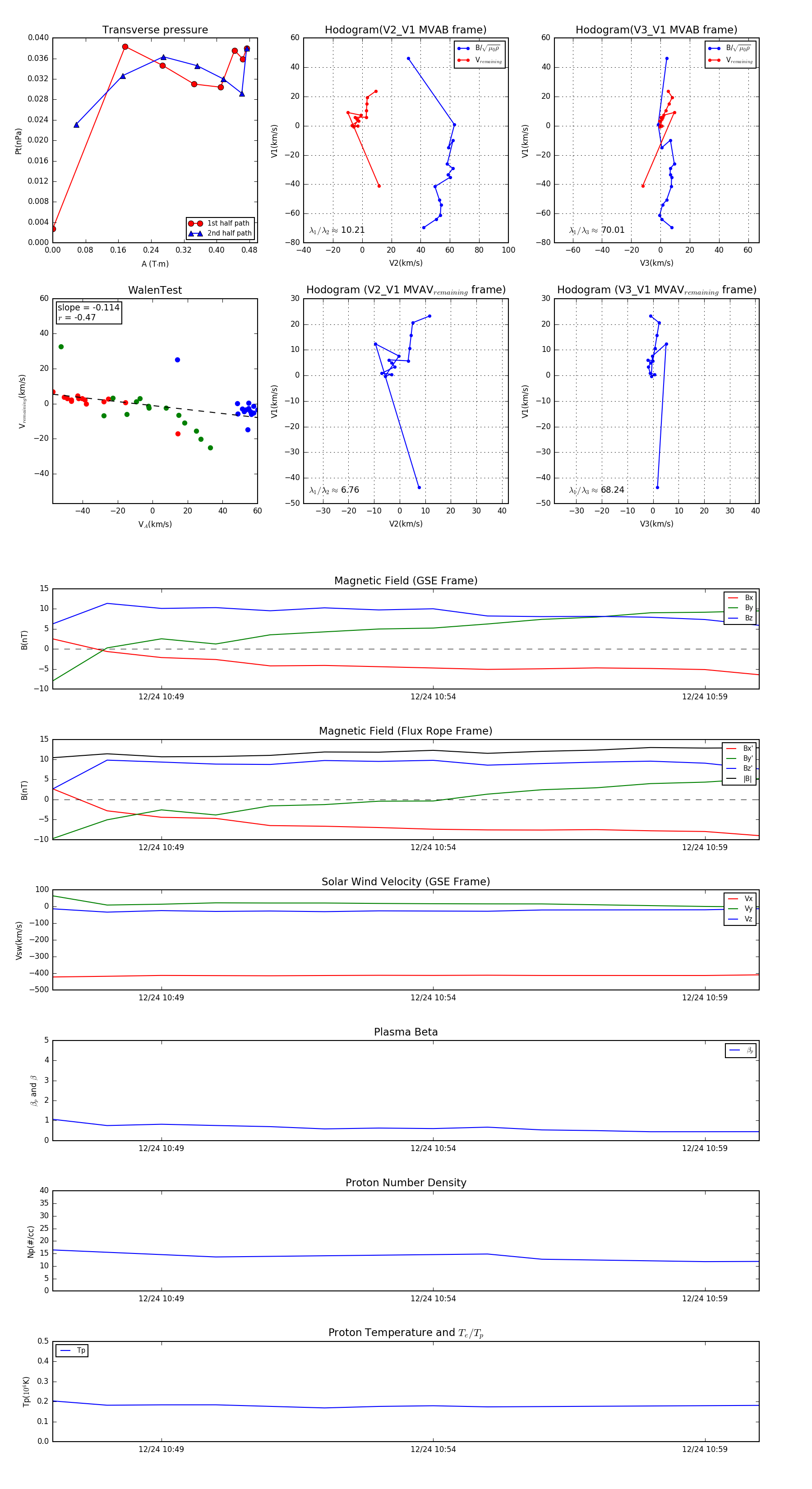Image resolution: width=812 pixels, height=1489 pixels.
Task: Click '12/24 10:54' tick under GSE magnetic field
Action: 433,697
